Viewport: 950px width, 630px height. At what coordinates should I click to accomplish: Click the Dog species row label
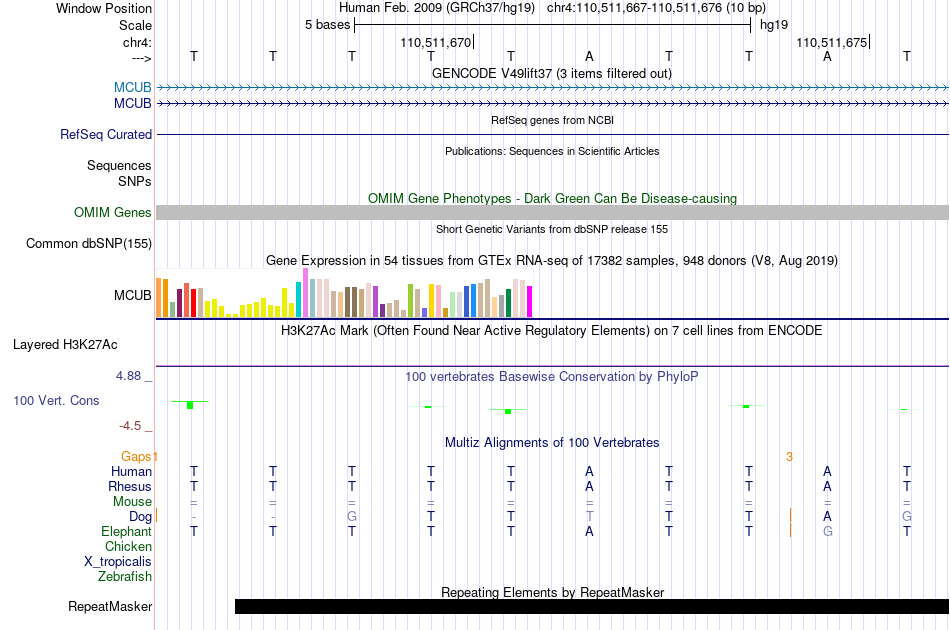141,517
